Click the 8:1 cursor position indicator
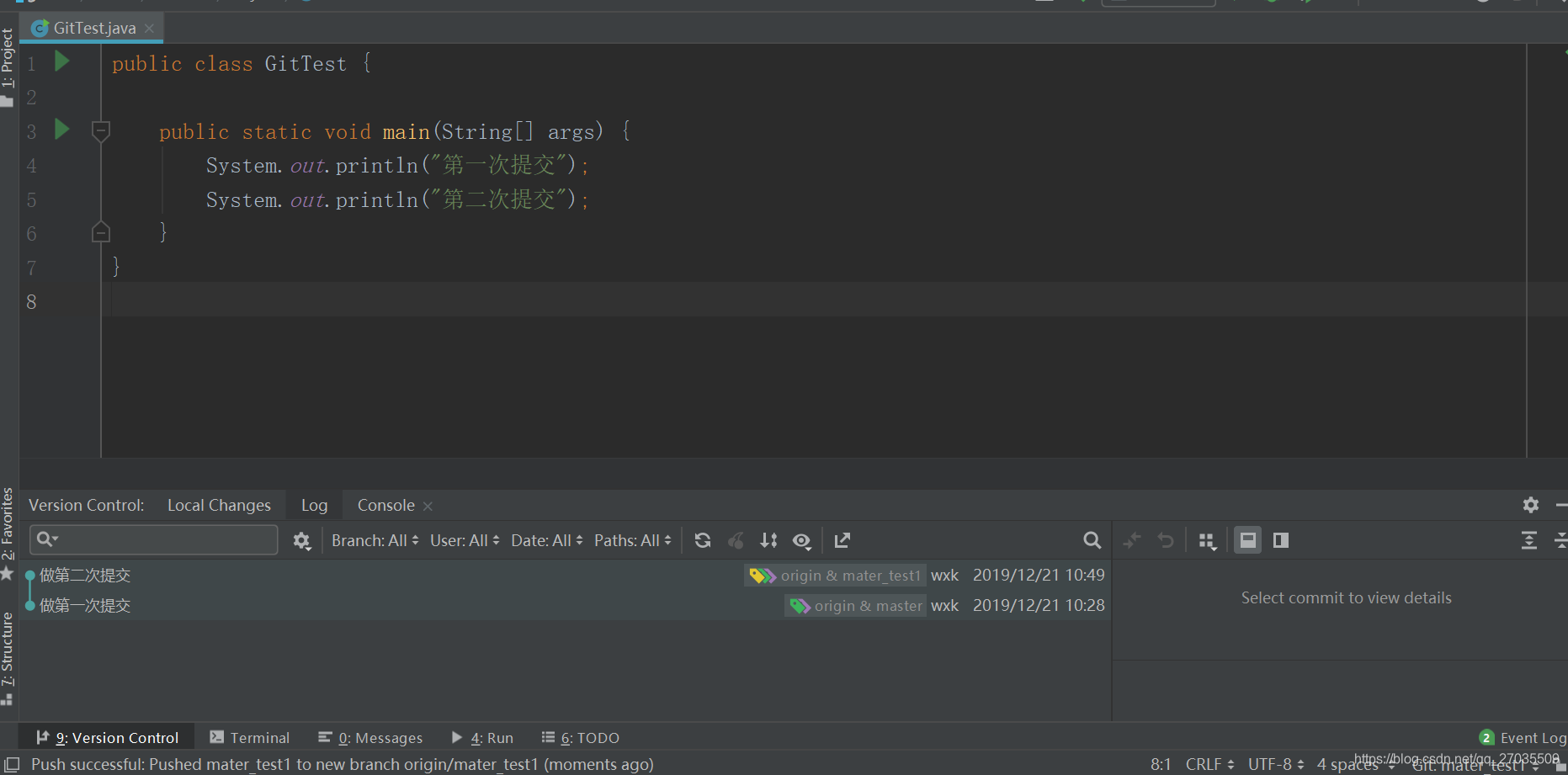1568x775 pixels. 1161,764
